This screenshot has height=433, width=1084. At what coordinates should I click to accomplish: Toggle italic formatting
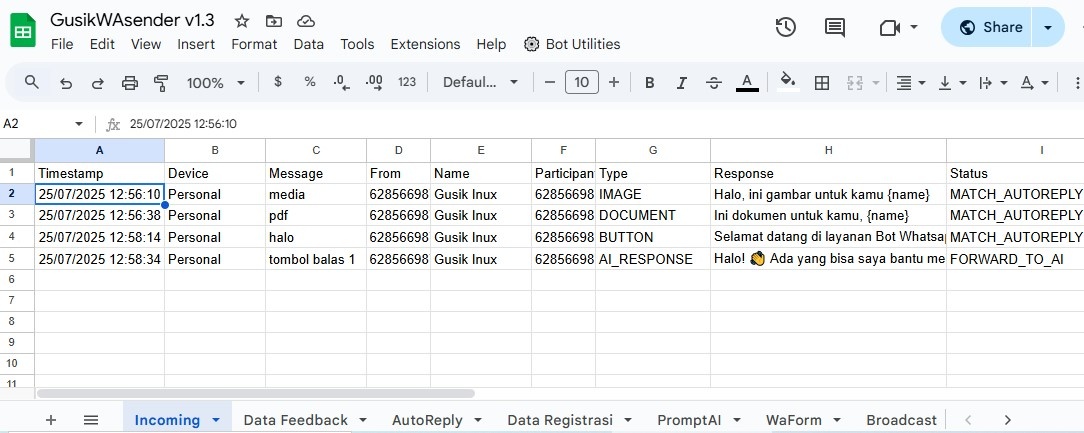pyautogui.click(x=682, y=83)
